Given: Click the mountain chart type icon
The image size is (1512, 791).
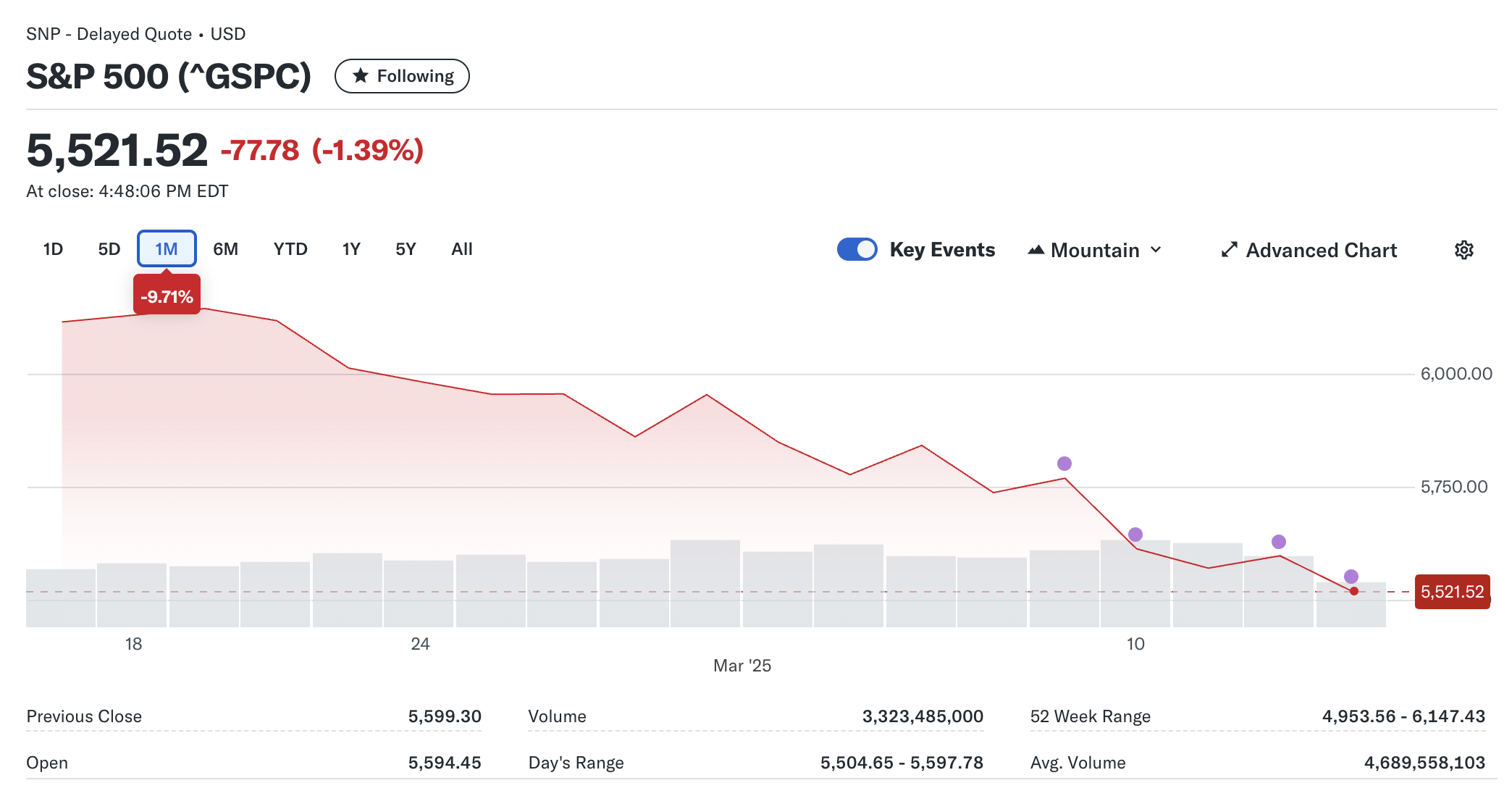Looking at the screenshot, I should pos(1036,250).
